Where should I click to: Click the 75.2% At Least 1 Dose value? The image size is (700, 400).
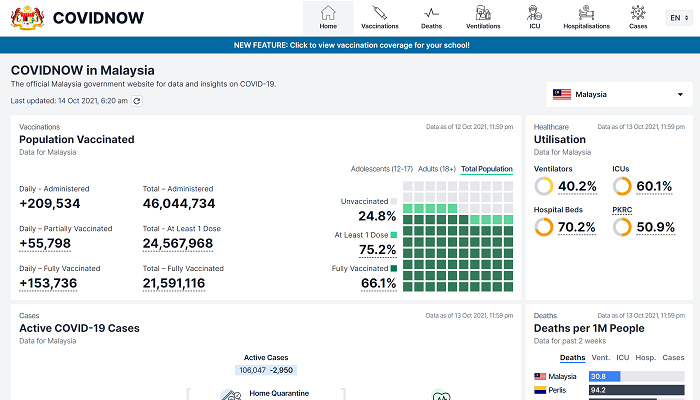(378, 250)
